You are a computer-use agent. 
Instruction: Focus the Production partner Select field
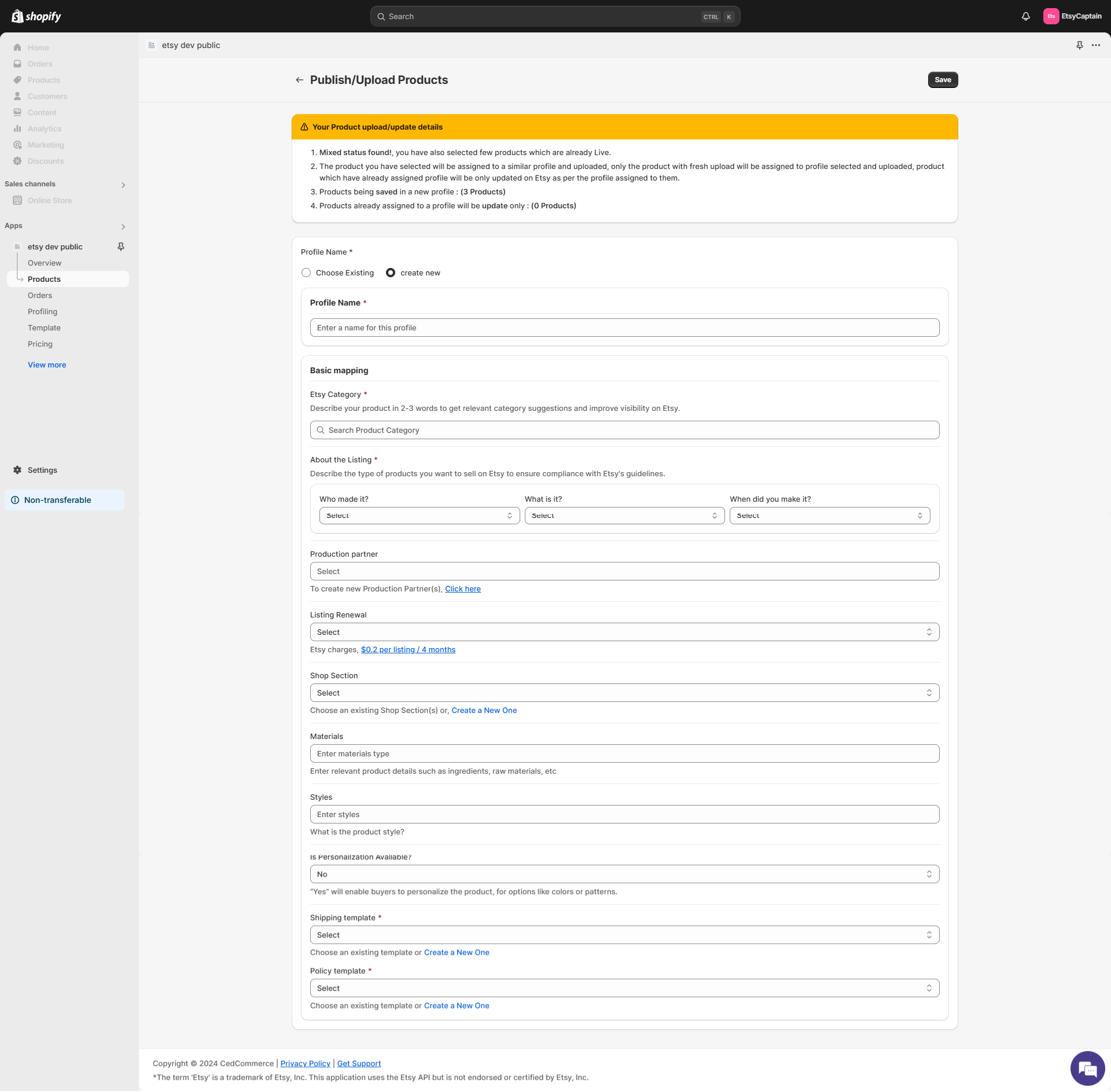click(x=624, y=571)
